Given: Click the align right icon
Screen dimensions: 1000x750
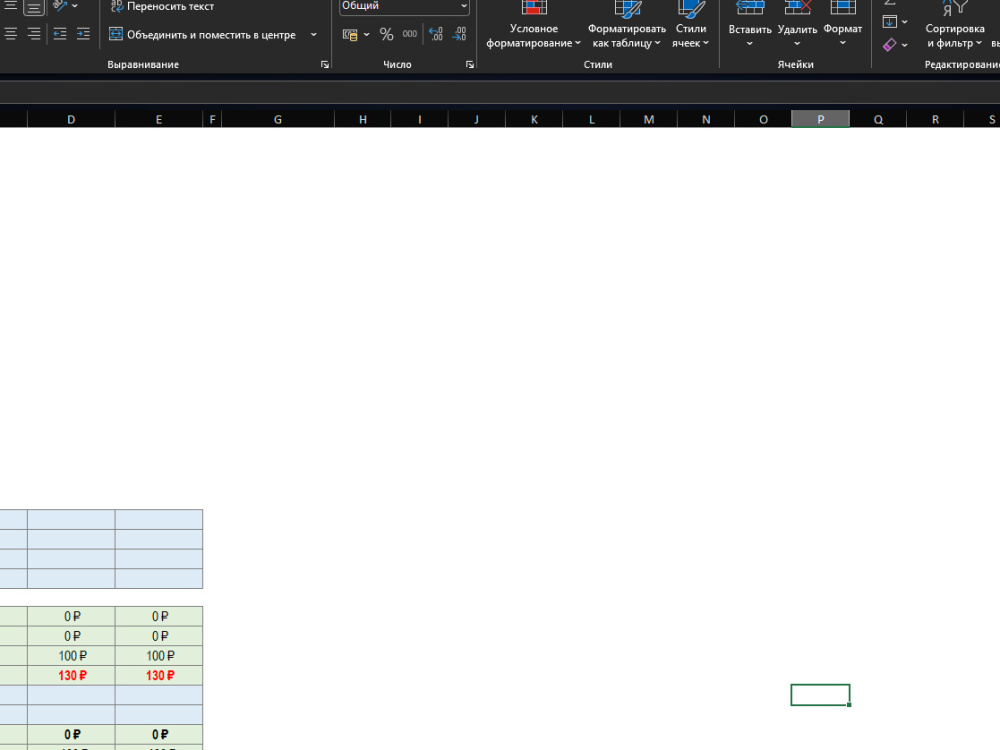Looking at the screenshot, I should click(34, 34).
